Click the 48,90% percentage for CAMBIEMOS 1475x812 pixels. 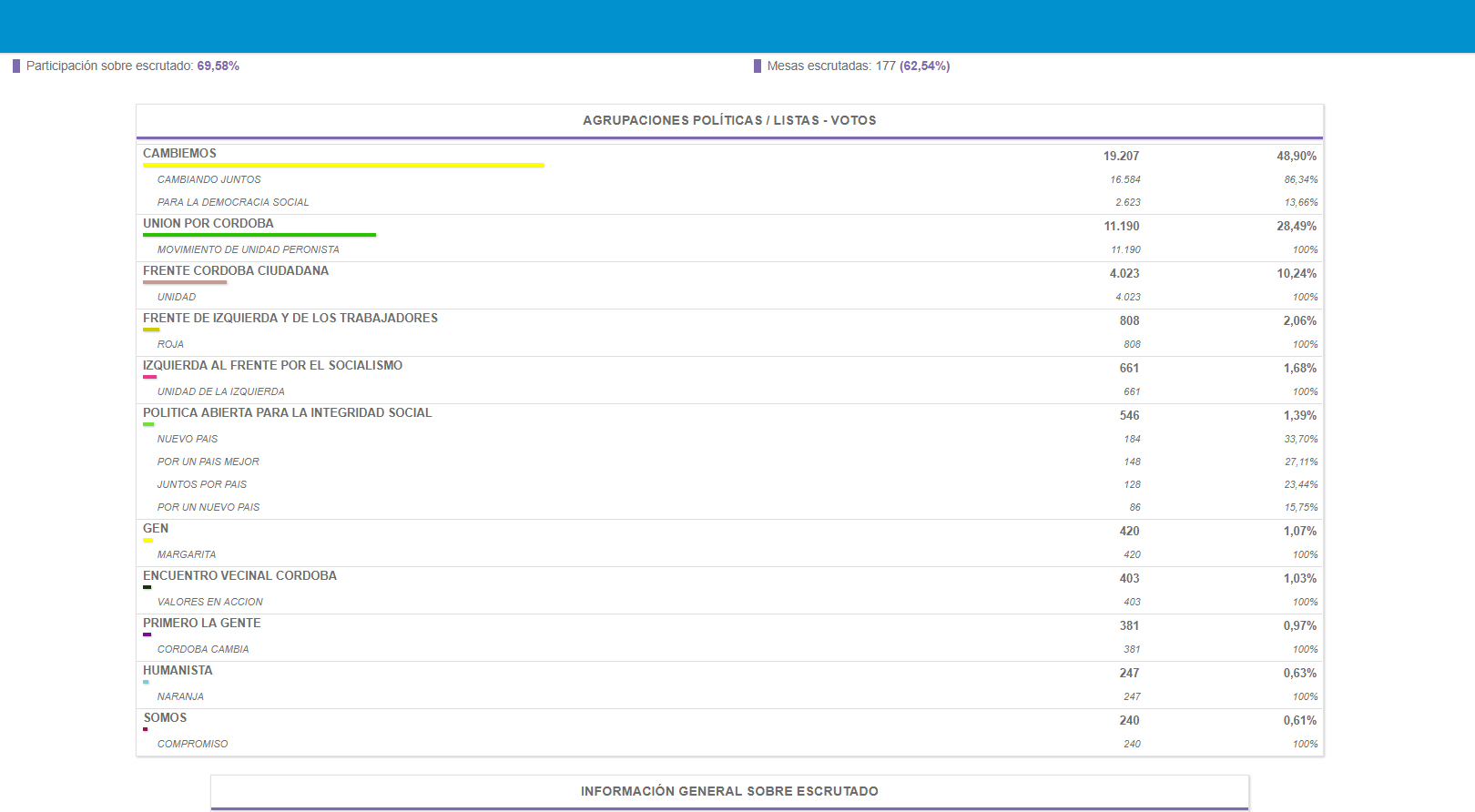(x=1296, y=156)
